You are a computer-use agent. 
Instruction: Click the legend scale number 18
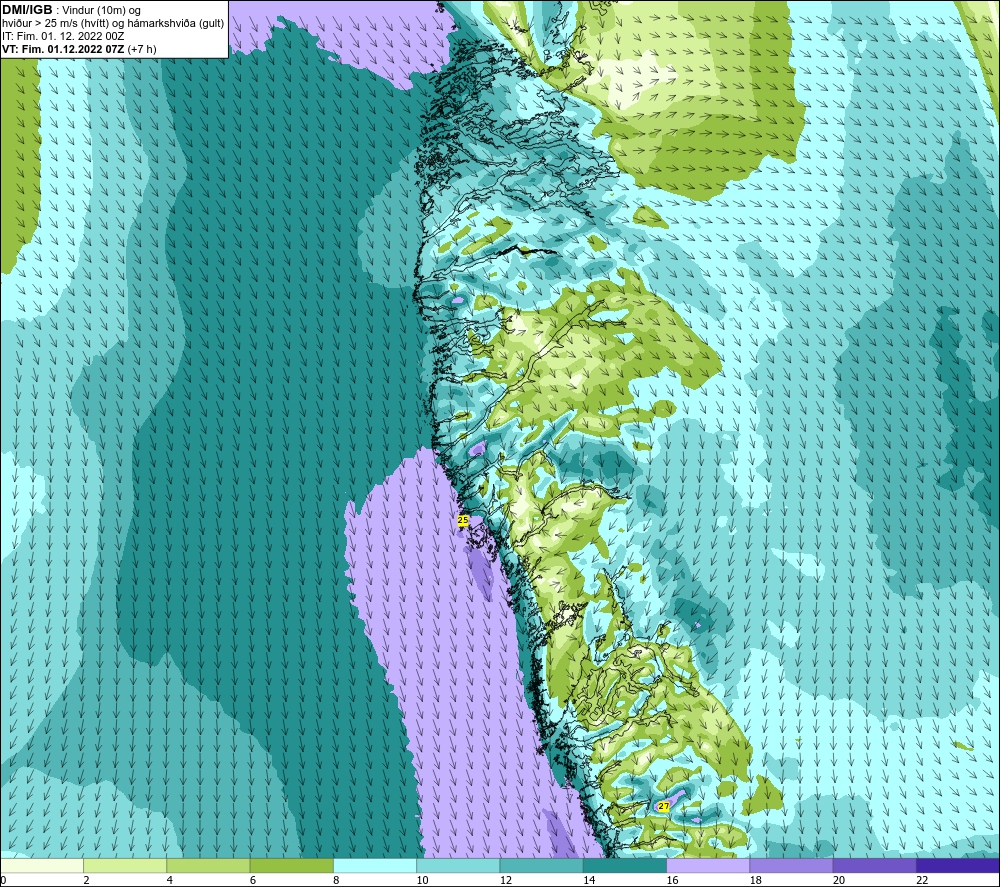[756, 881]
